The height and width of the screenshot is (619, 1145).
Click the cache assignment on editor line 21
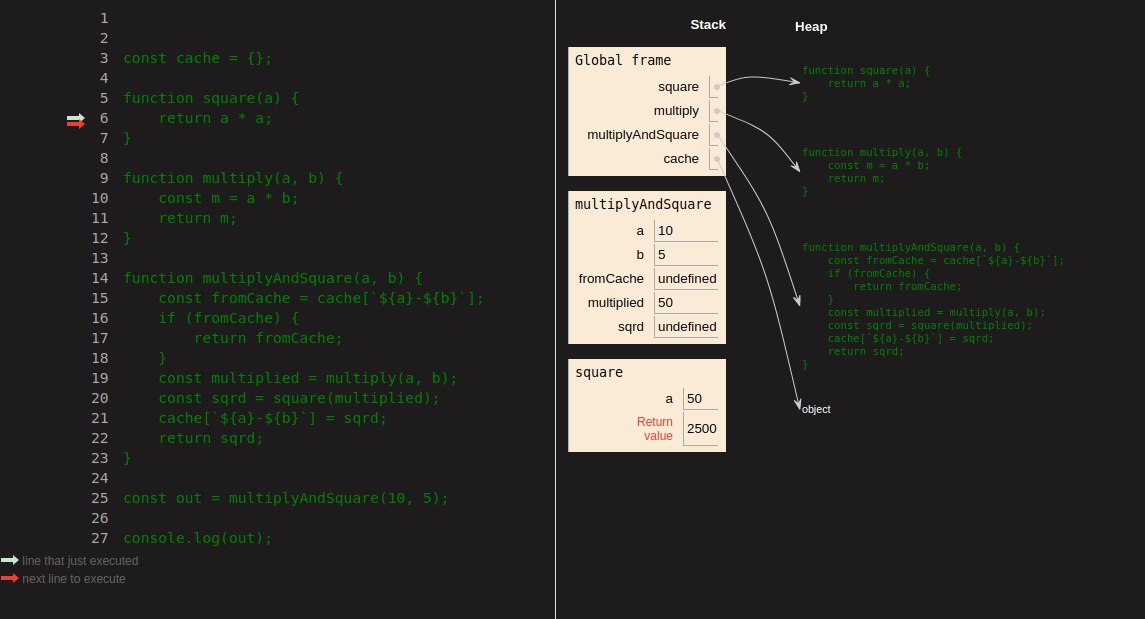(x=272, y=418)
